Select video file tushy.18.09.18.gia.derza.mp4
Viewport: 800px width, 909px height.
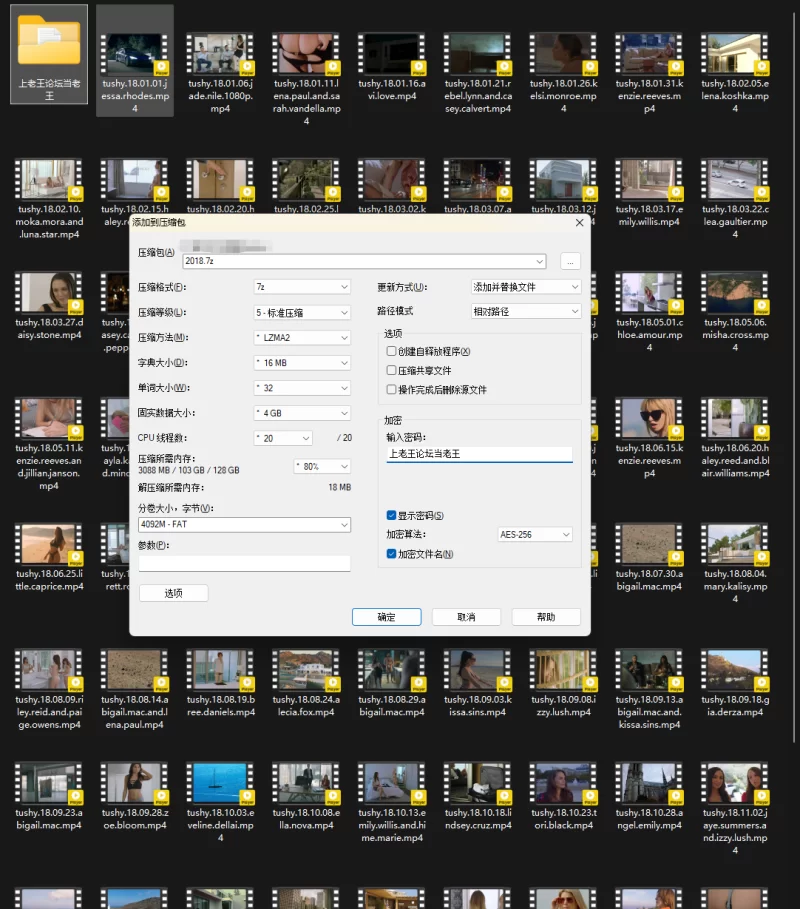click(735, 683)
